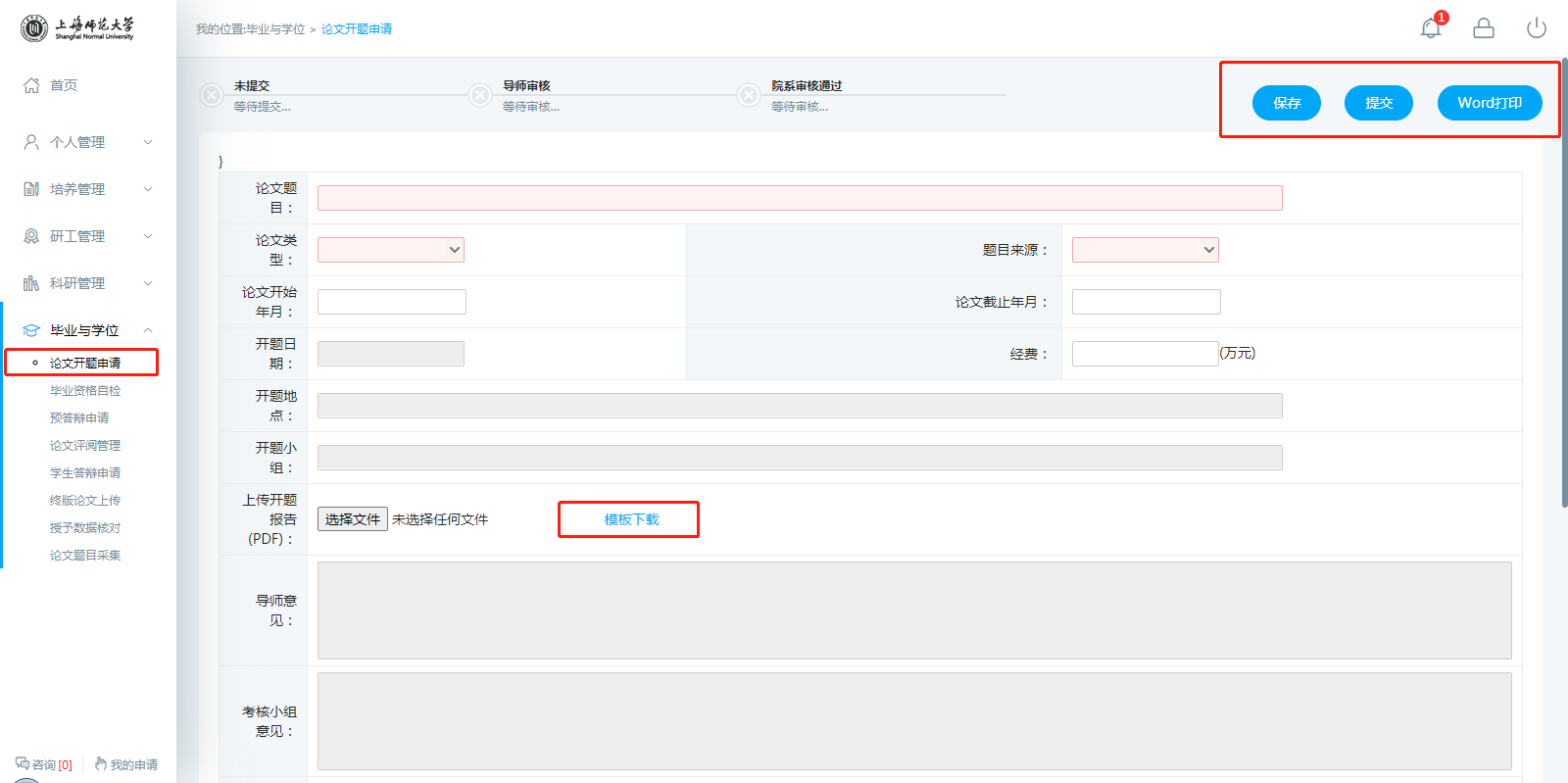Click the home icon beside 首页
The image size is (1568, 783).
click(x=31, y=85)
